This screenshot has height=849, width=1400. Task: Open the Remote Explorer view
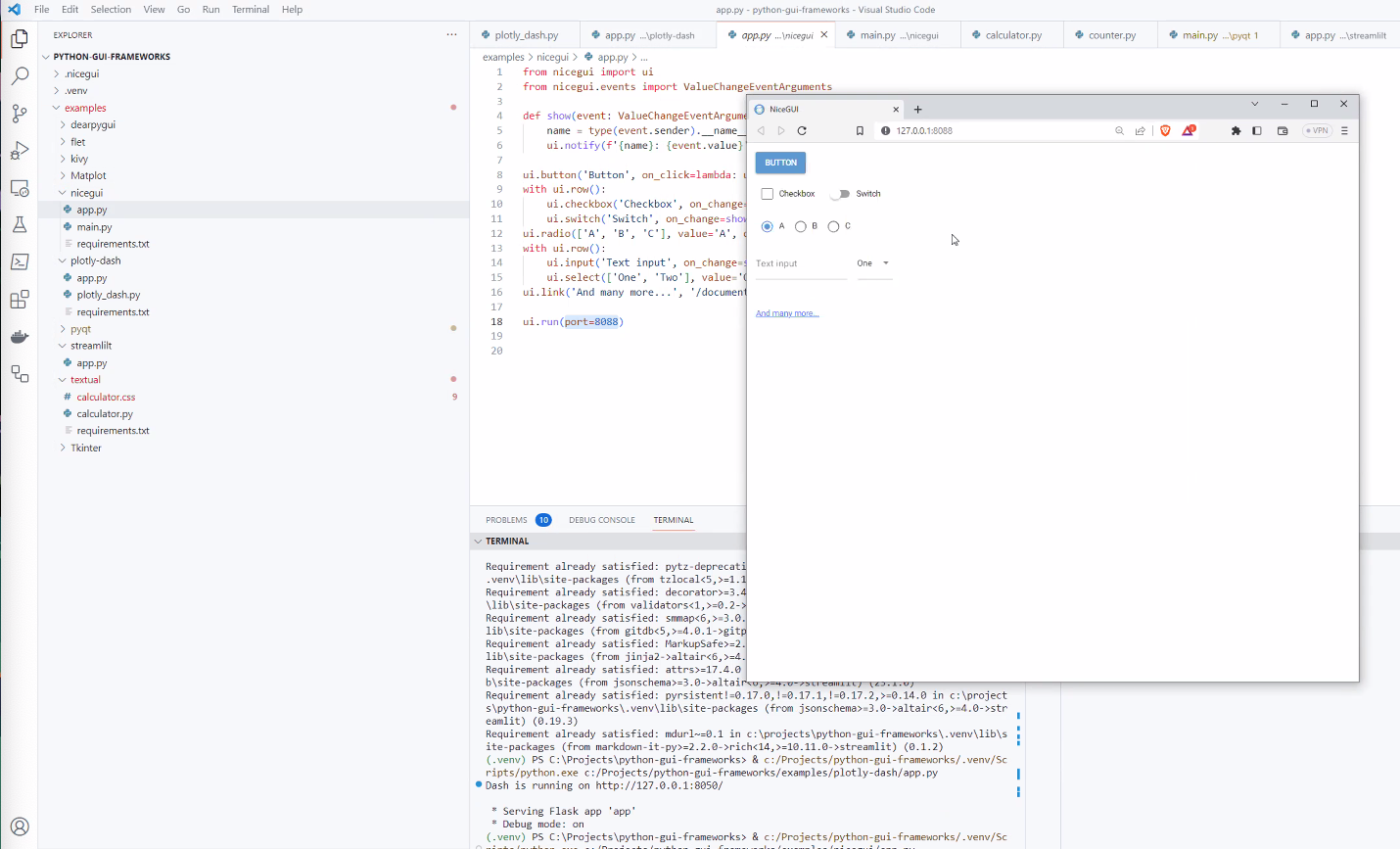point(20,188)
